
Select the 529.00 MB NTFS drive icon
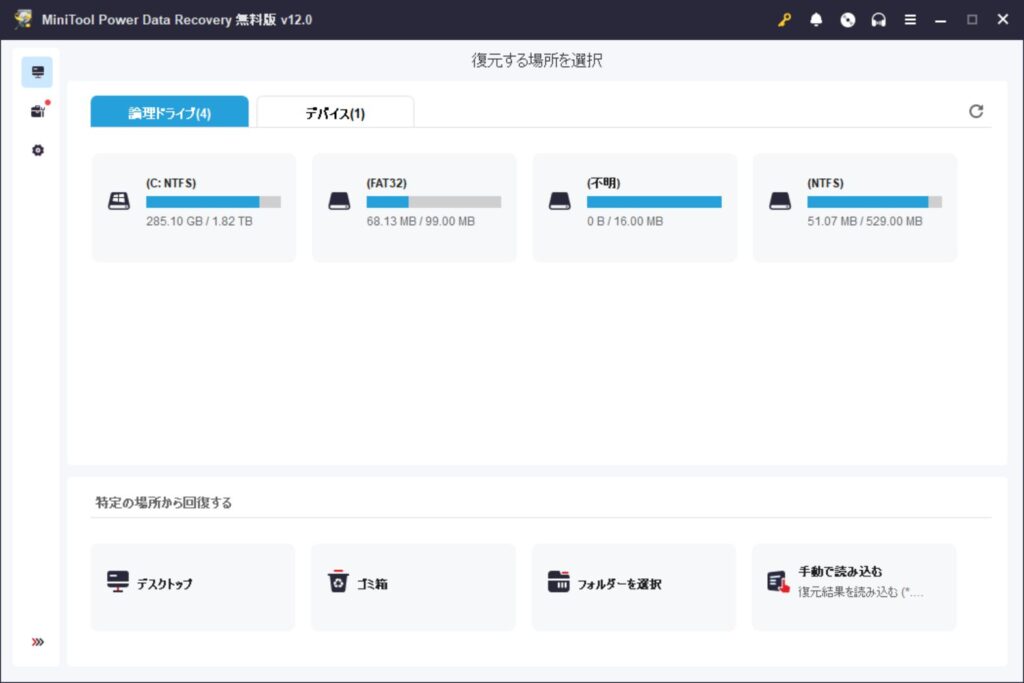[780, 201]
